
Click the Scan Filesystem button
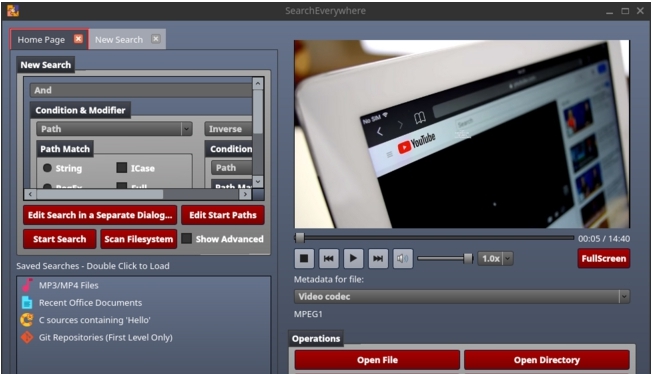click(138, 239)
